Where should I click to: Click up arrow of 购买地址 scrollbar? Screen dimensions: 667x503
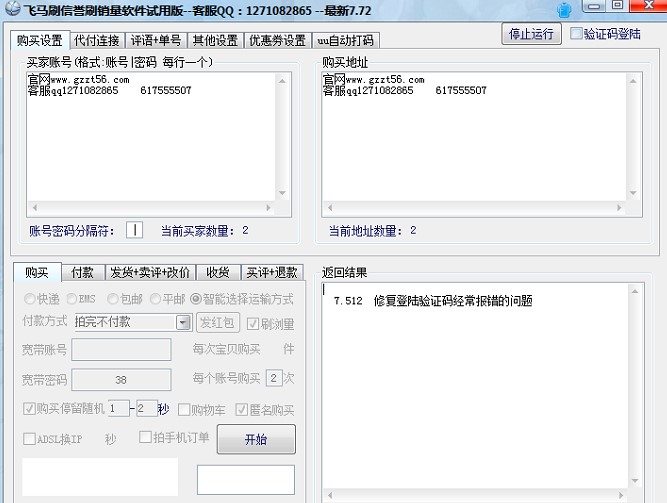pyautogui.click(x=633, y=81)
